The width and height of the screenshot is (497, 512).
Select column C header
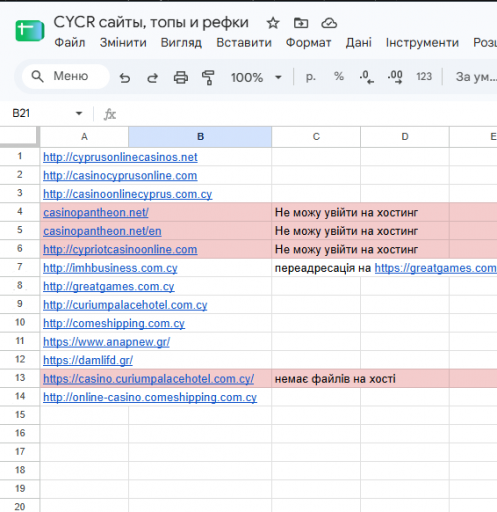[316, 137]
